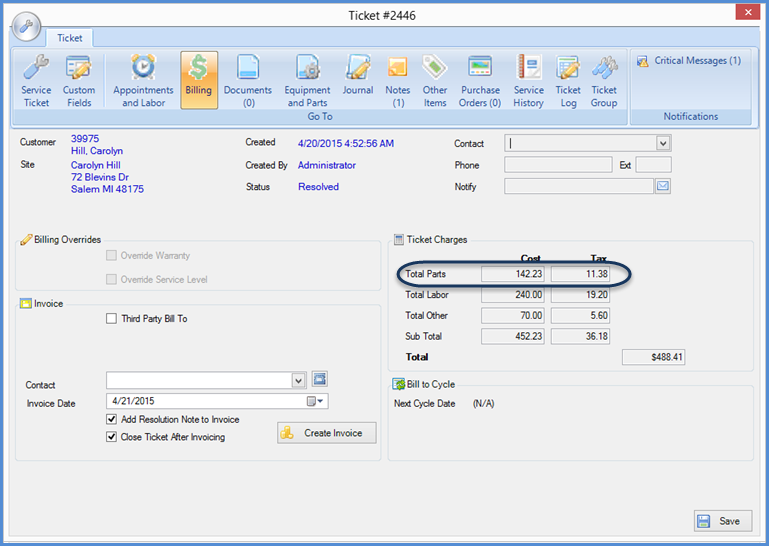This screenshot has height=546, width=769.
Task: Click Next Cycle Date (N/A) value
Action: click(483, 404)
